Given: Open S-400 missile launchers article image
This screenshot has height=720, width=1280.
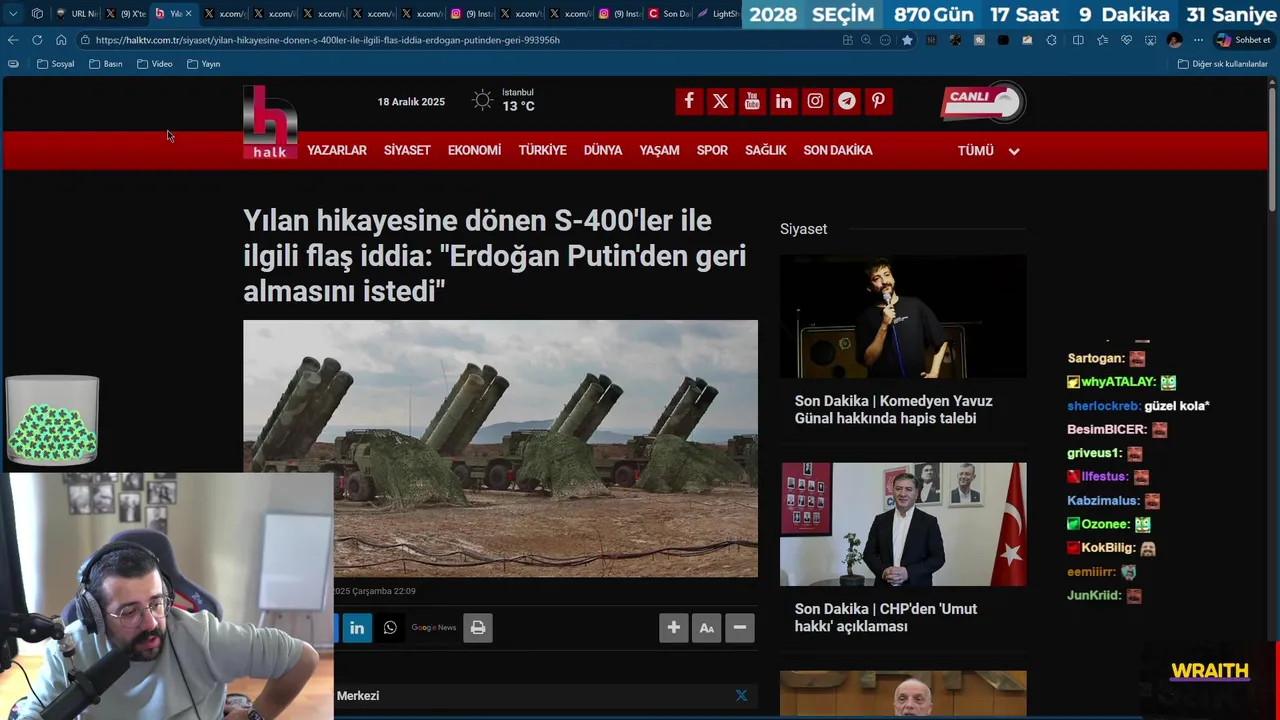Looking at the screenshot, I should [500, 448].
